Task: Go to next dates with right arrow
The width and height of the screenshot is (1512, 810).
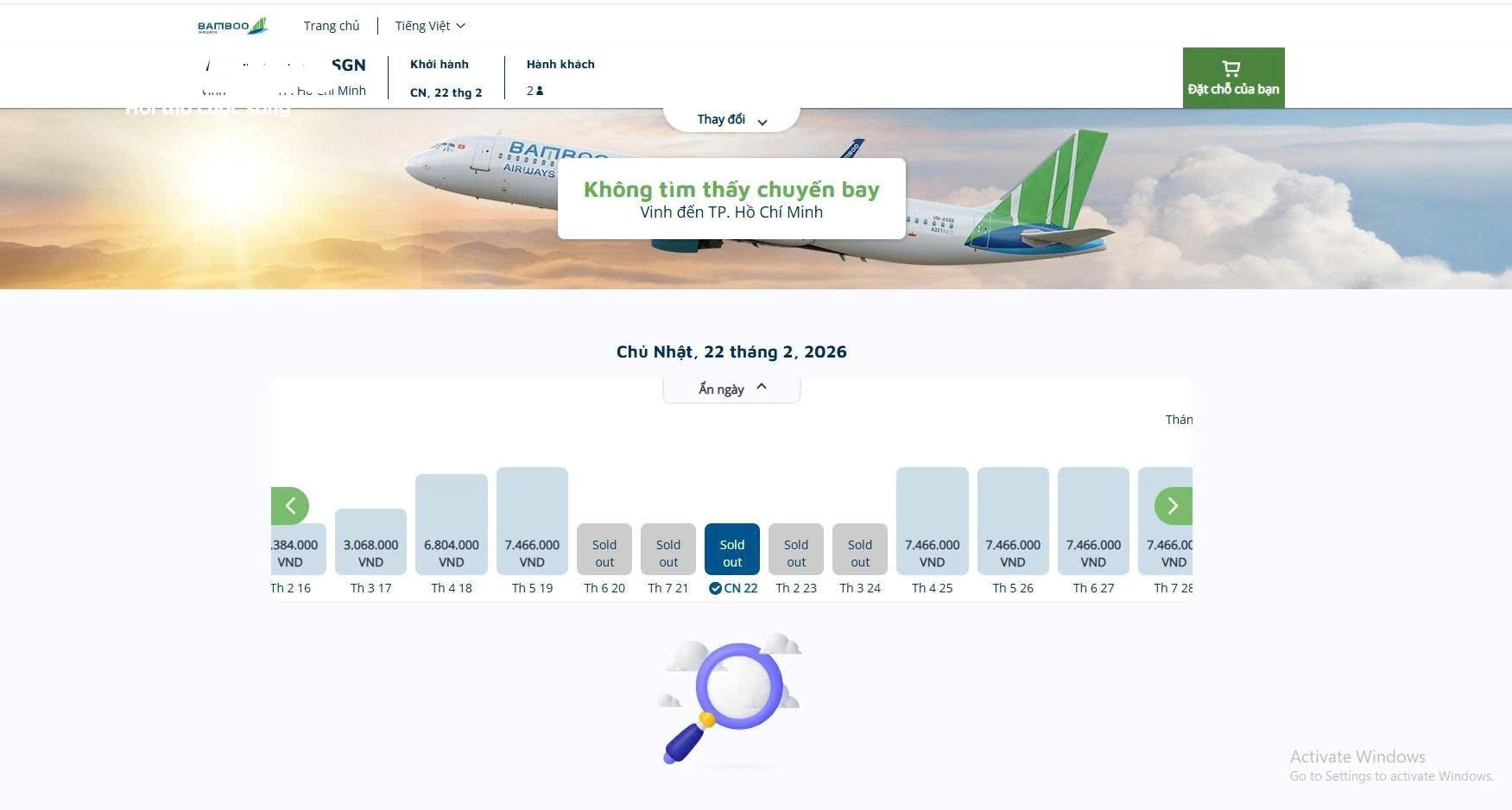Action: [x=1173, y=506]
